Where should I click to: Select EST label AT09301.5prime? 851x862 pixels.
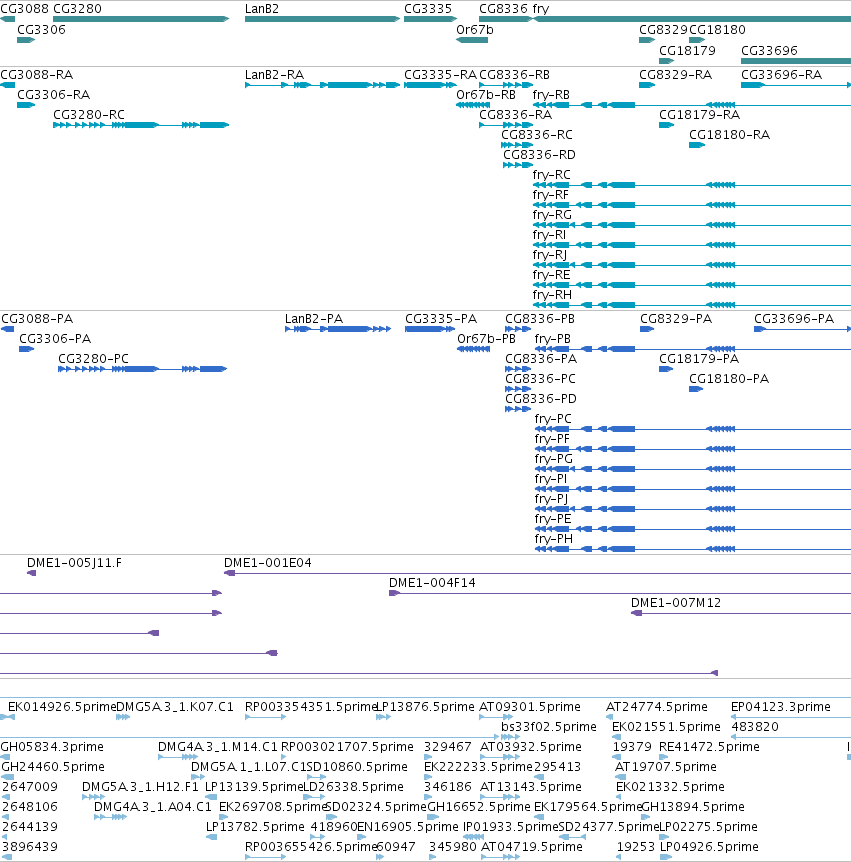(530, 707)
